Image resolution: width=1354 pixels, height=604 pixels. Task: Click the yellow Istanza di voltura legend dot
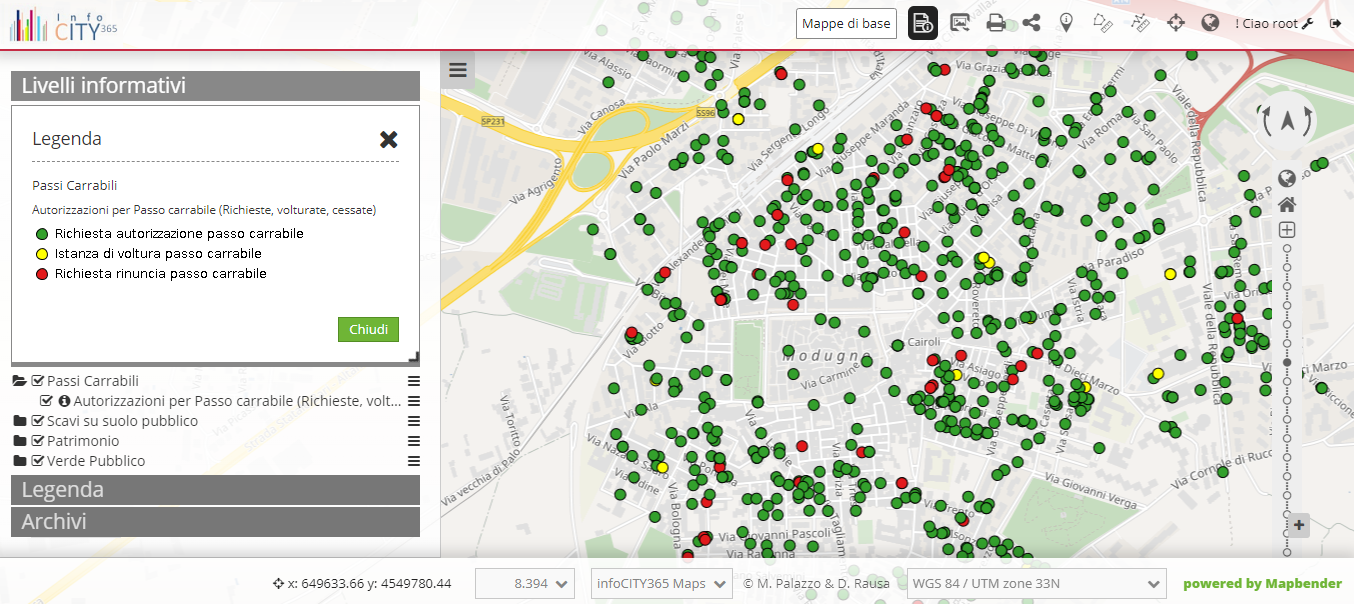pos(41,254)
